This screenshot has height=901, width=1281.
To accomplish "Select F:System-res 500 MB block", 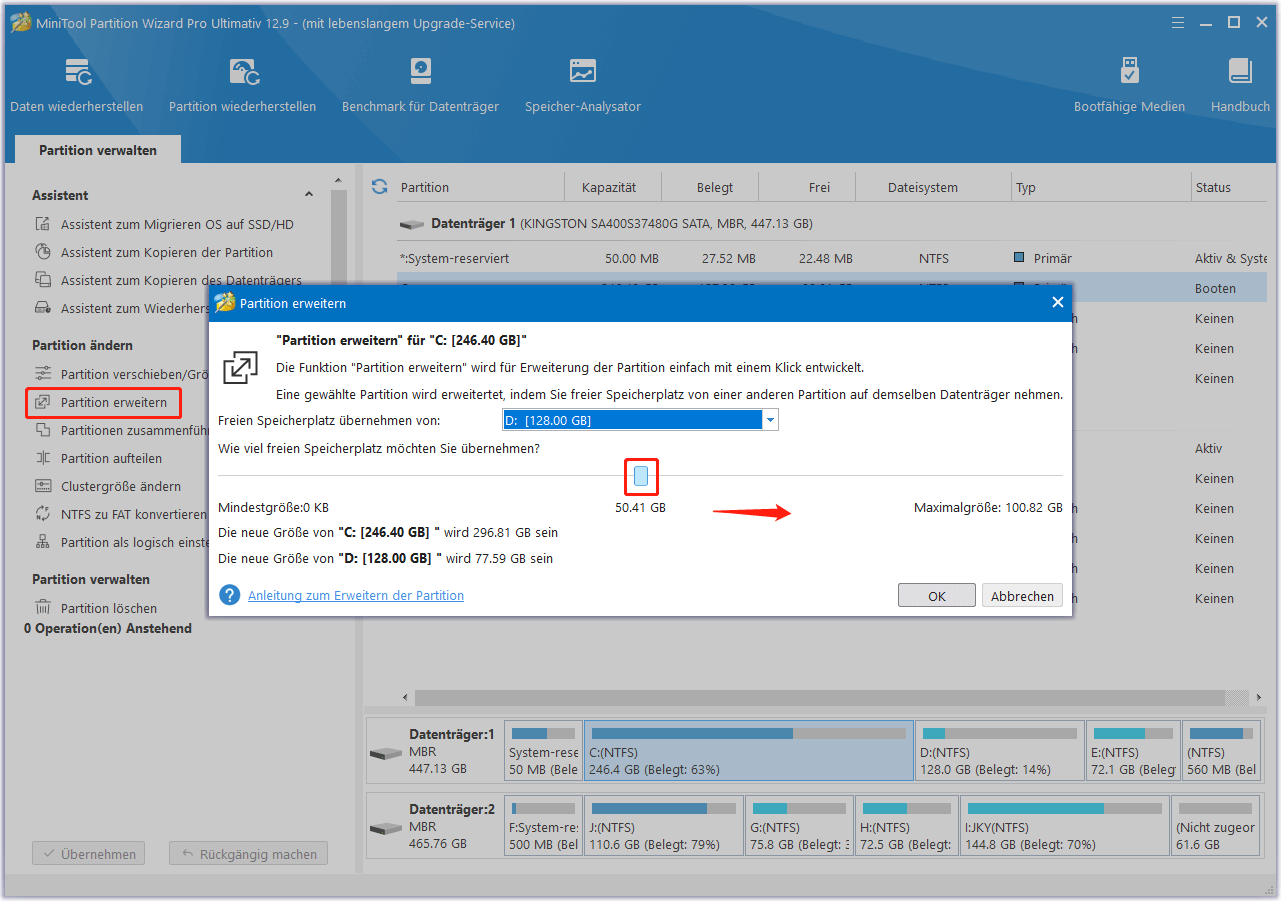I will (x=543, y=826).
